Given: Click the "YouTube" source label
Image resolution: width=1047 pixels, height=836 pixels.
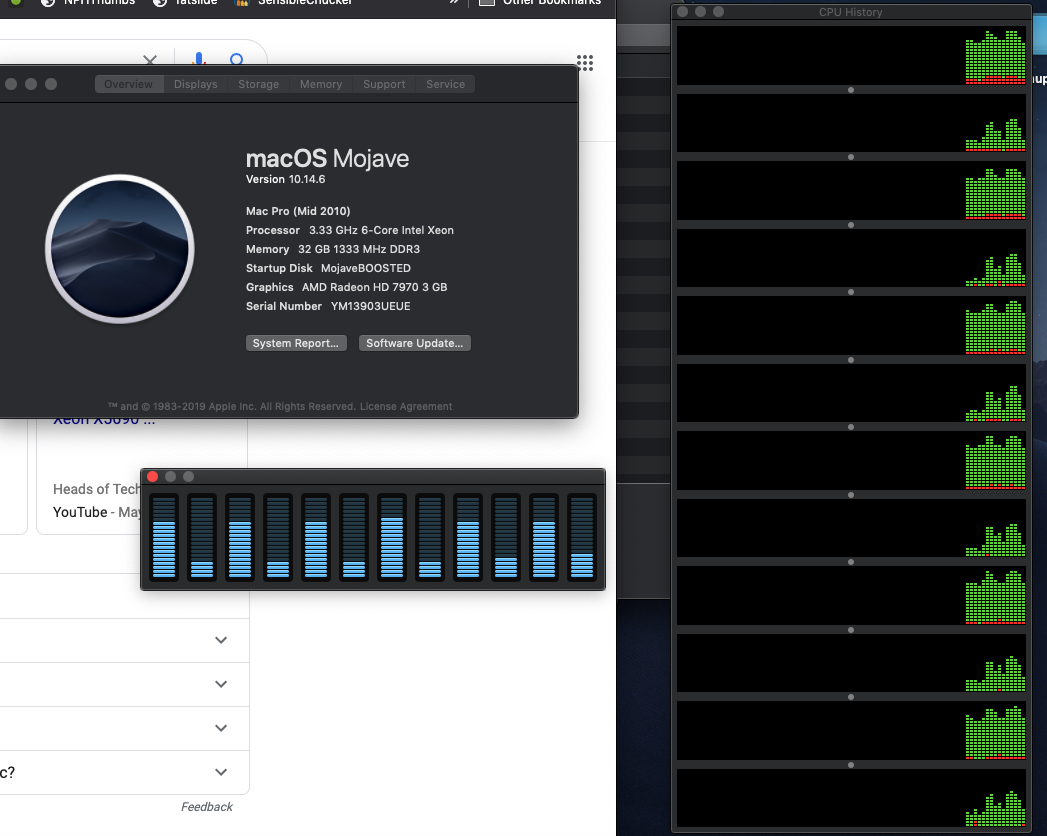Looking at the screenshot, I should pyautogui.click(x=80, y=512).
